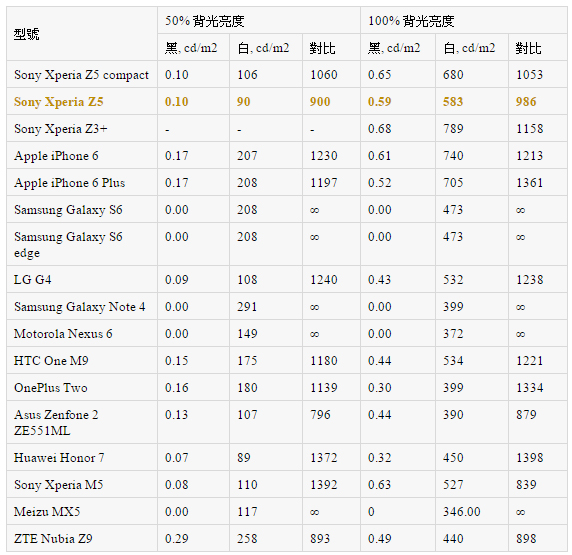Select the Samsung Galaxy S6 edge cell
This screenshot has height=555, width=572.
82,244
